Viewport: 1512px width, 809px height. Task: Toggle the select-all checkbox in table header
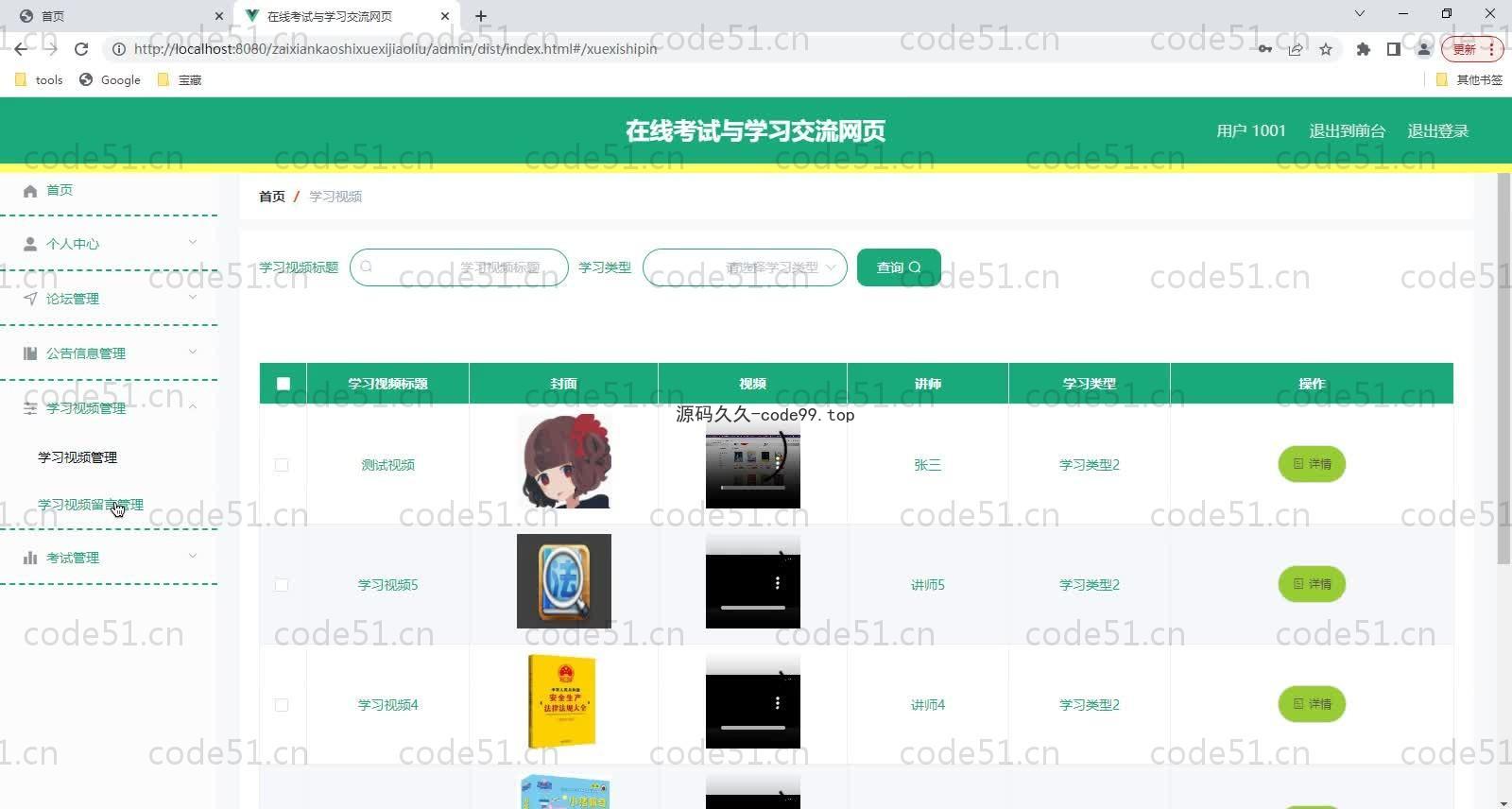pyautogui.click(x=283, y=384)
